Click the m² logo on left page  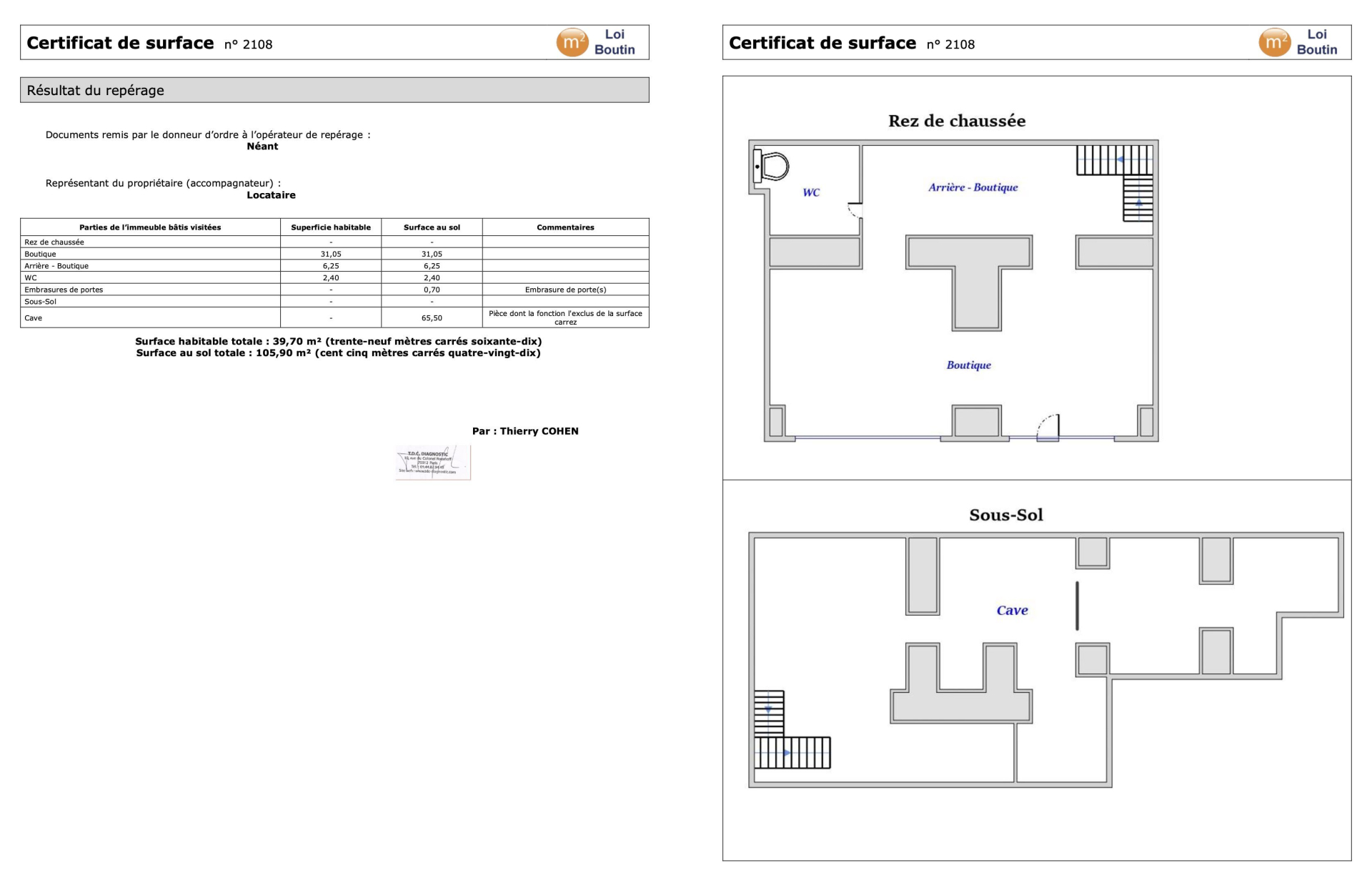pyautogui.click(x=572, y=43)
